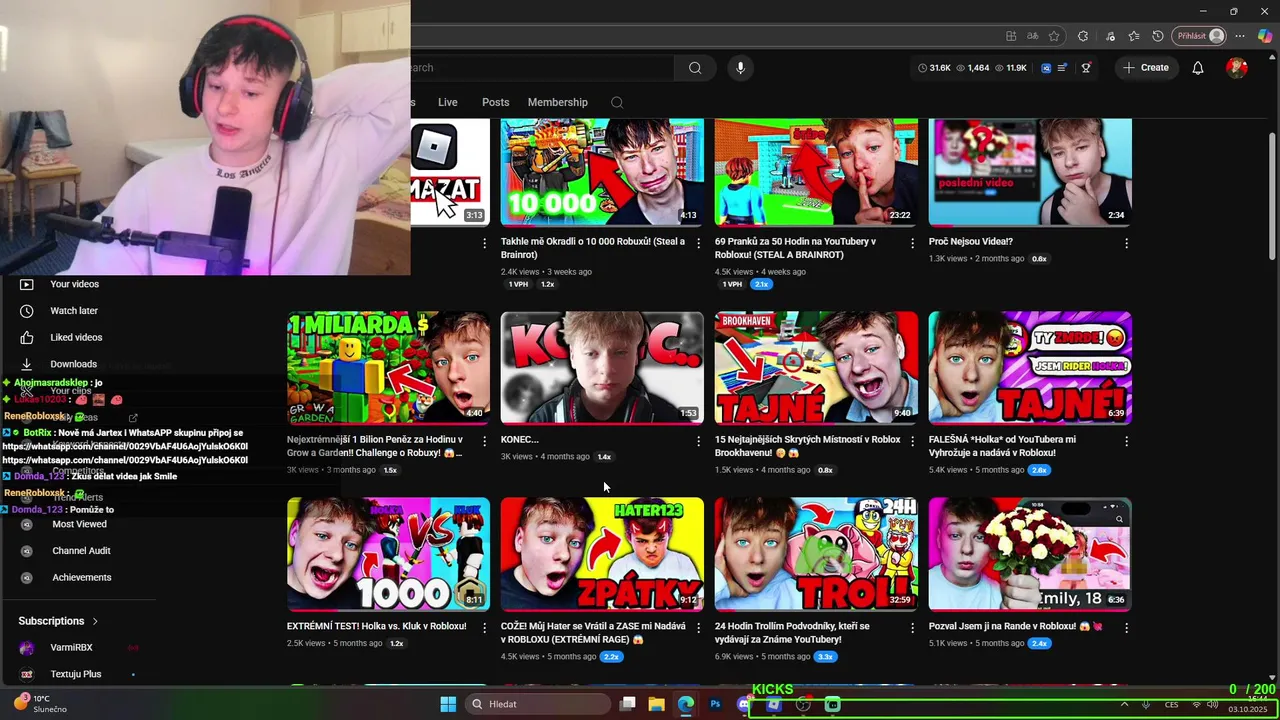Show hidden system tray icons chevron
Viewport: 1280px width, 720px height.
click(1124, 704)
